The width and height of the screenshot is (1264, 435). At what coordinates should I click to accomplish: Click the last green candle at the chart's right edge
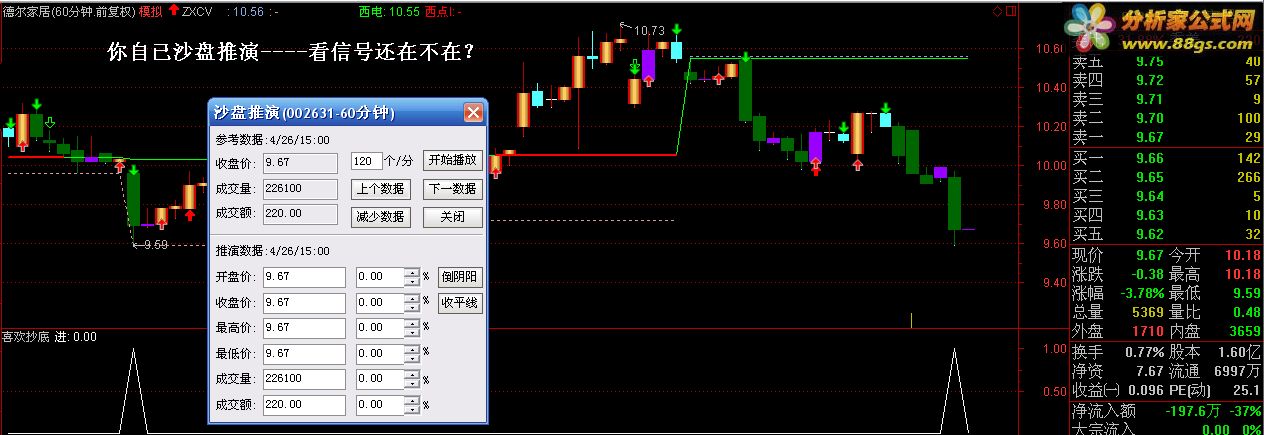coord(955,204)
